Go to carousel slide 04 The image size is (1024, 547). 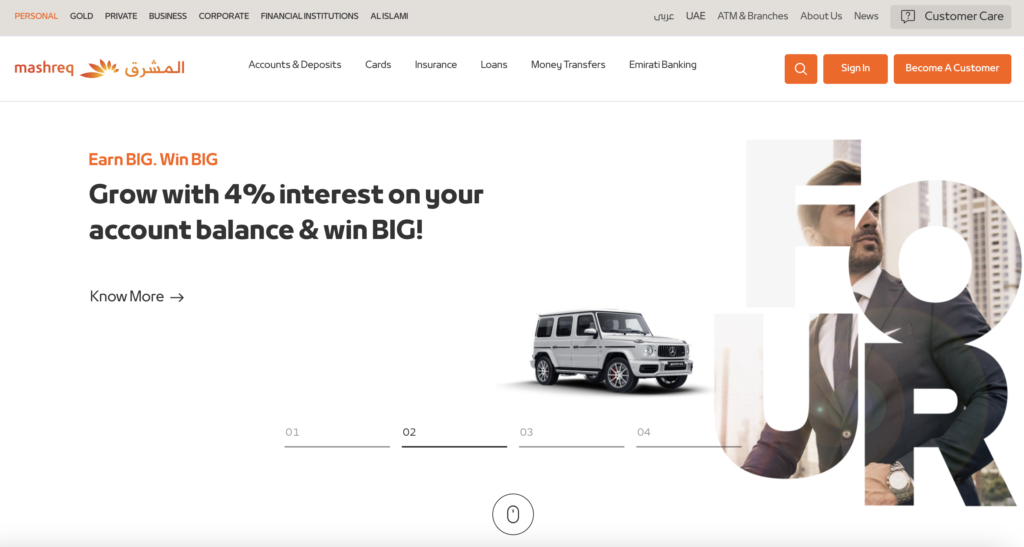[x=688, y=436]
